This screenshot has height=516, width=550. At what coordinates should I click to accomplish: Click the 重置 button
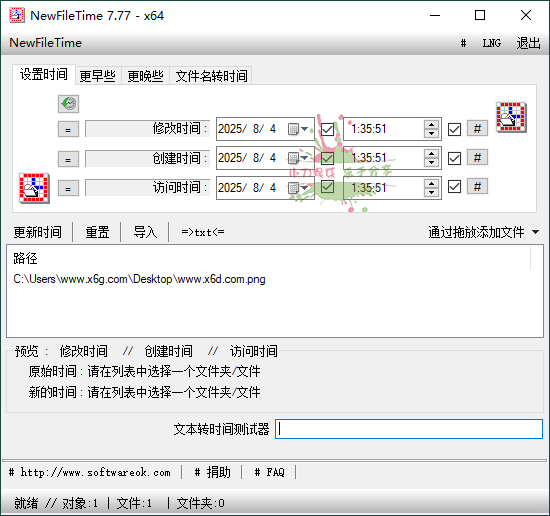pos(98,232)
